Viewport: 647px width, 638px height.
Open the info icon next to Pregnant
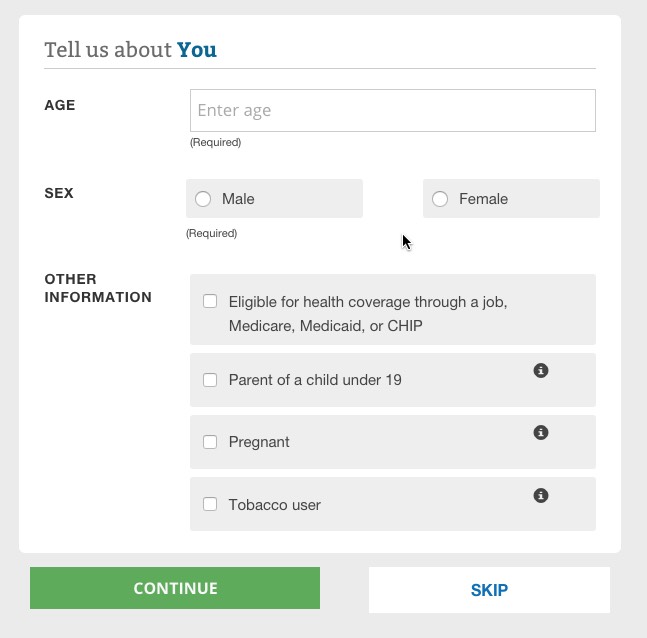[x=541, y=433]
